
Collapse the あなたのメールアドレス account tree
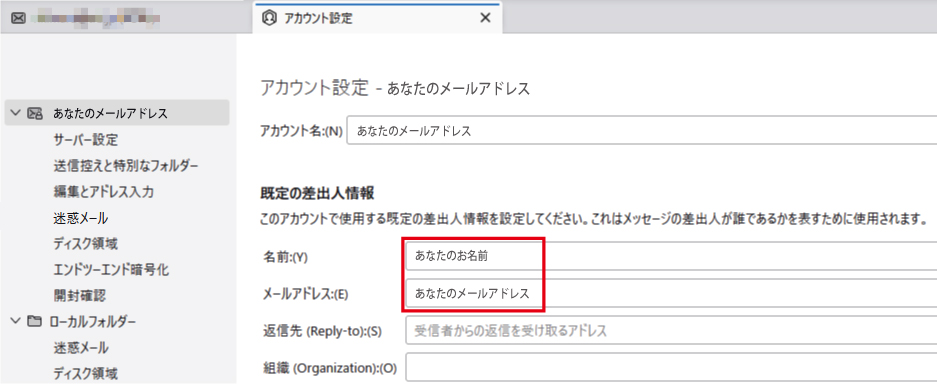click(x=16, y=113)
